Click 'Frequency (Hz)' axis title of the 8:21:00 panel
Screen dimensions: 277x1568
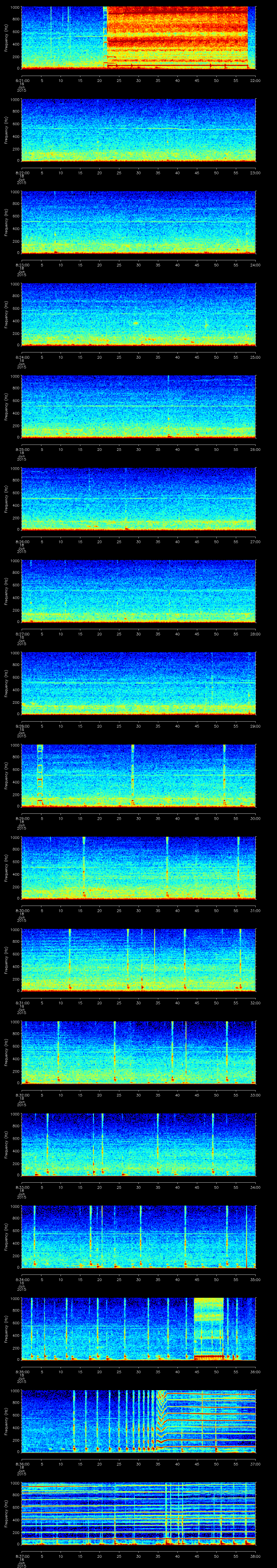[6, 38]
